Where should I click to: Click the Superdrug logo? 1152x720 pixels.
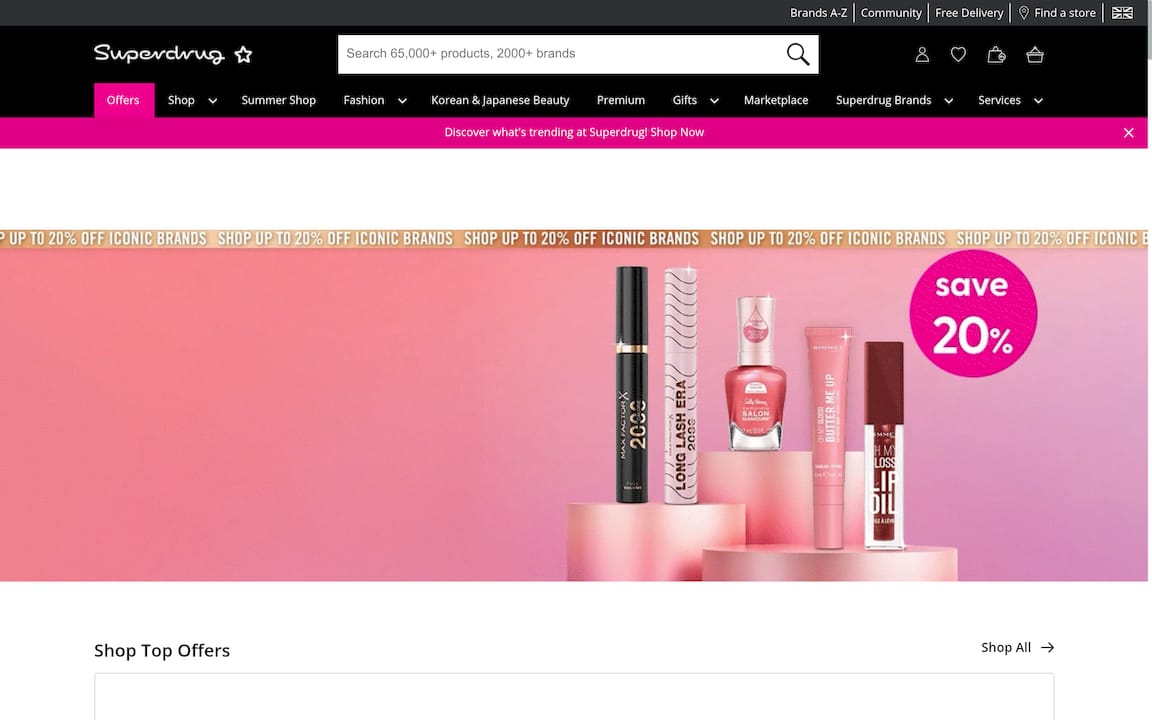pyautogui.click(x=159, y=54)
